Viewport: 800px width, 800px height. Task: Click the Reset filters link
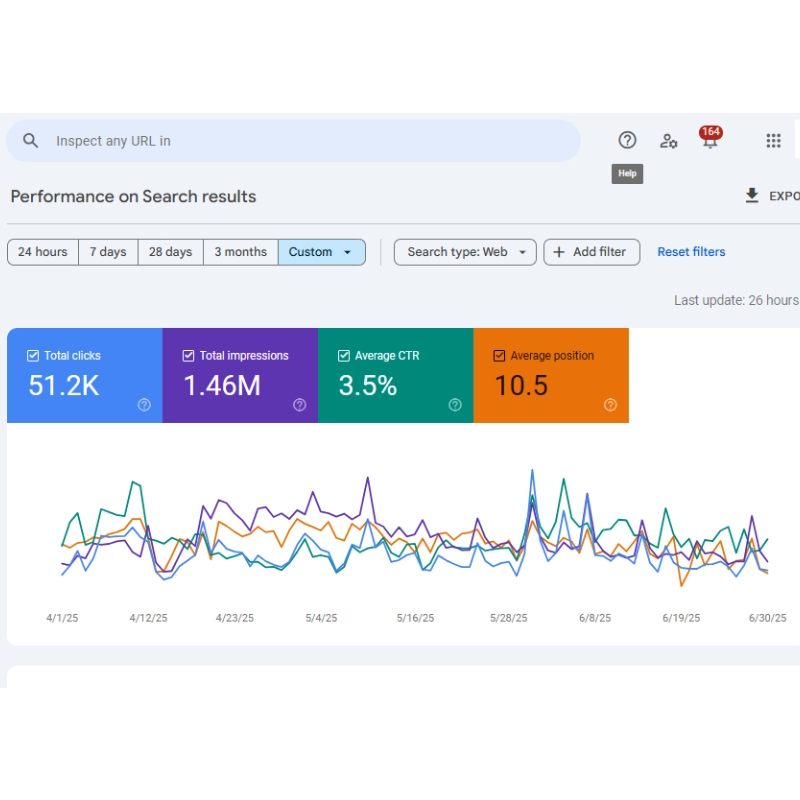point(691,252)
